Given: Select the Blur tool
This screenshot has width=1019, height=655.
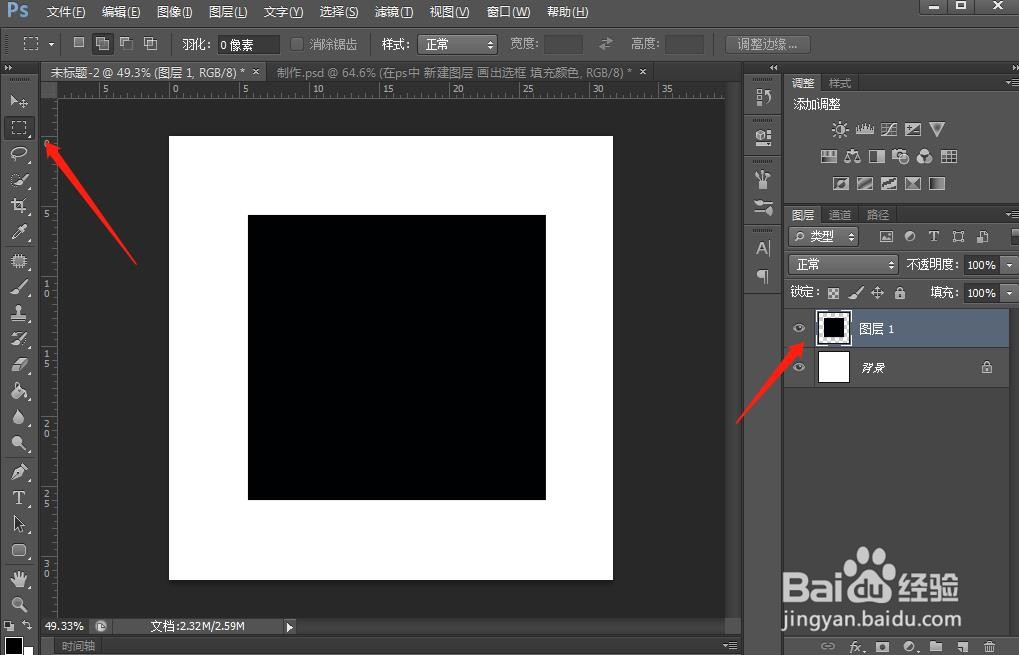Looking at the screenshot, I should tap(19, 417).
